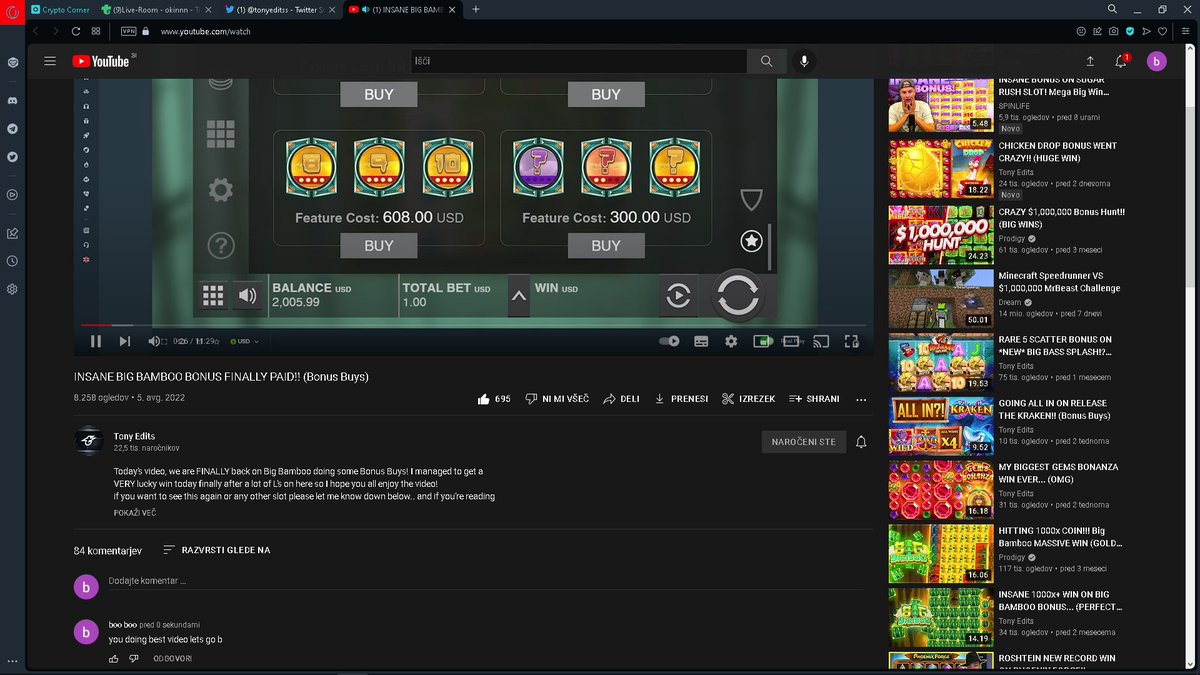Open the purple account avatar menu
Viewport: 1200px width, 675px height.
[x=1157, y=61]
